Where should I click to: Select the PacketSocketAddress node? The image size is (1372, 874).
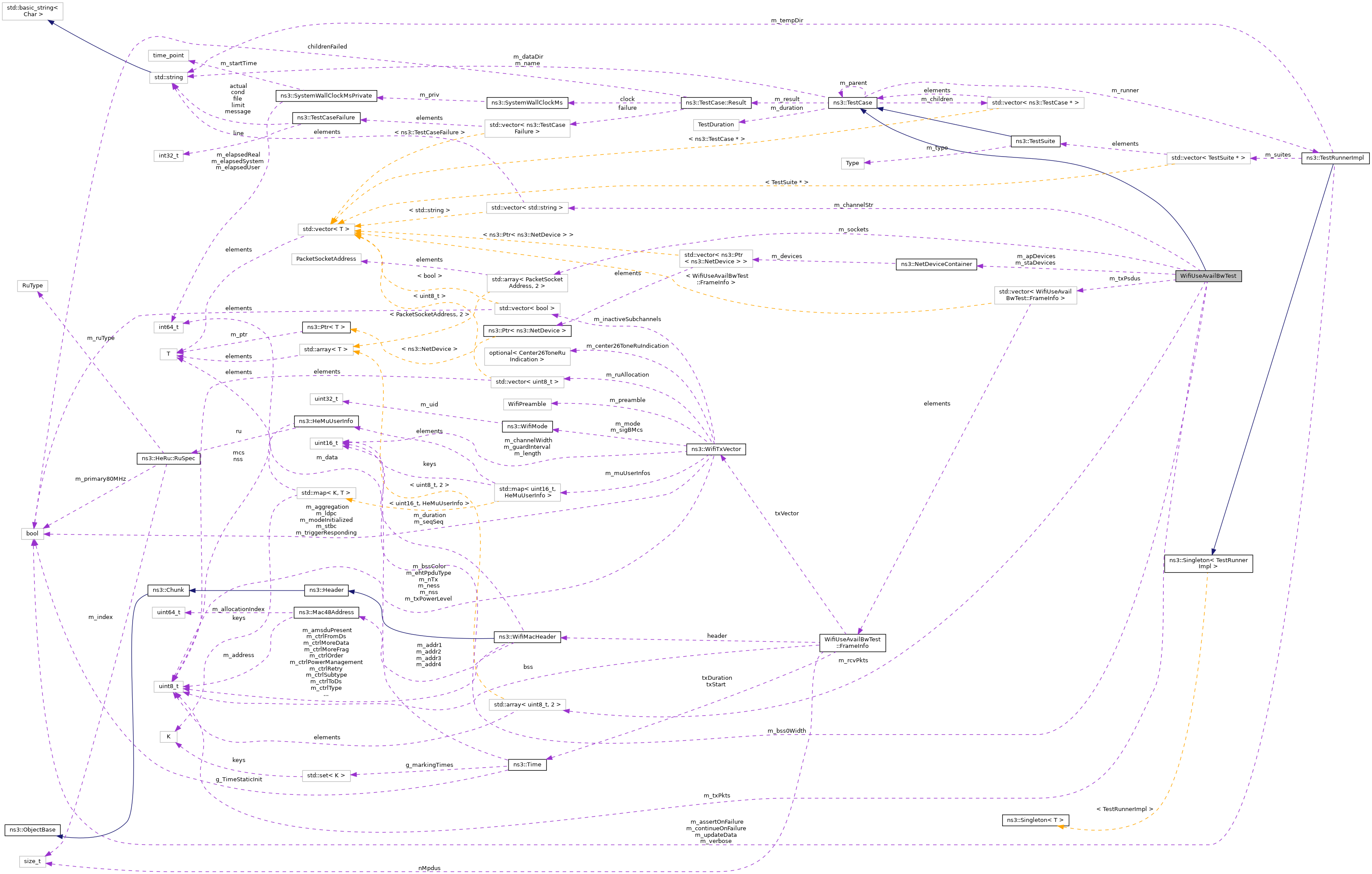coord(326,259)
